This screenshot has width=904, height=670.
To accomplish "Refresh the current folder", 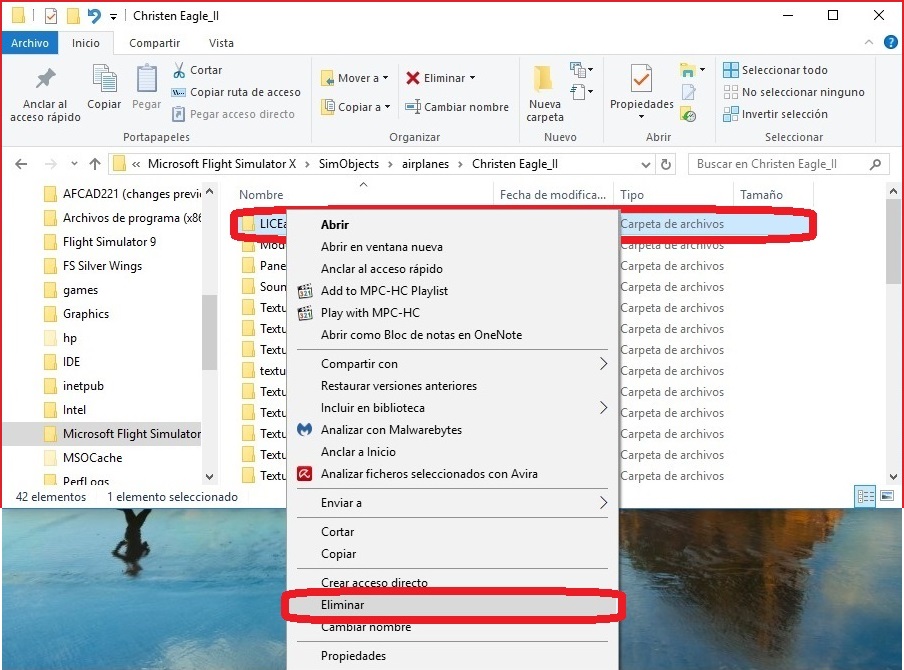I will click(x=666, y=164).
